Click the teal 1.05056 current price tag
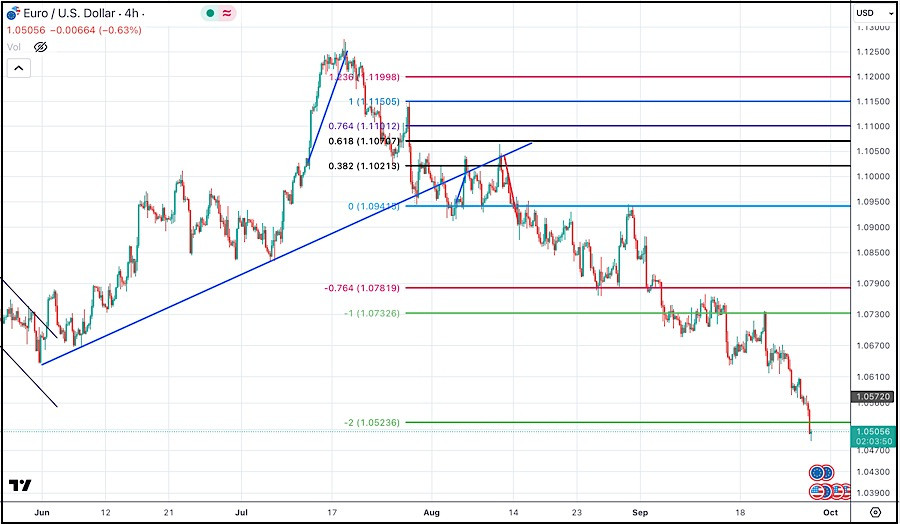Viewport: 900px width, 524px height. (x=872, y=436)
